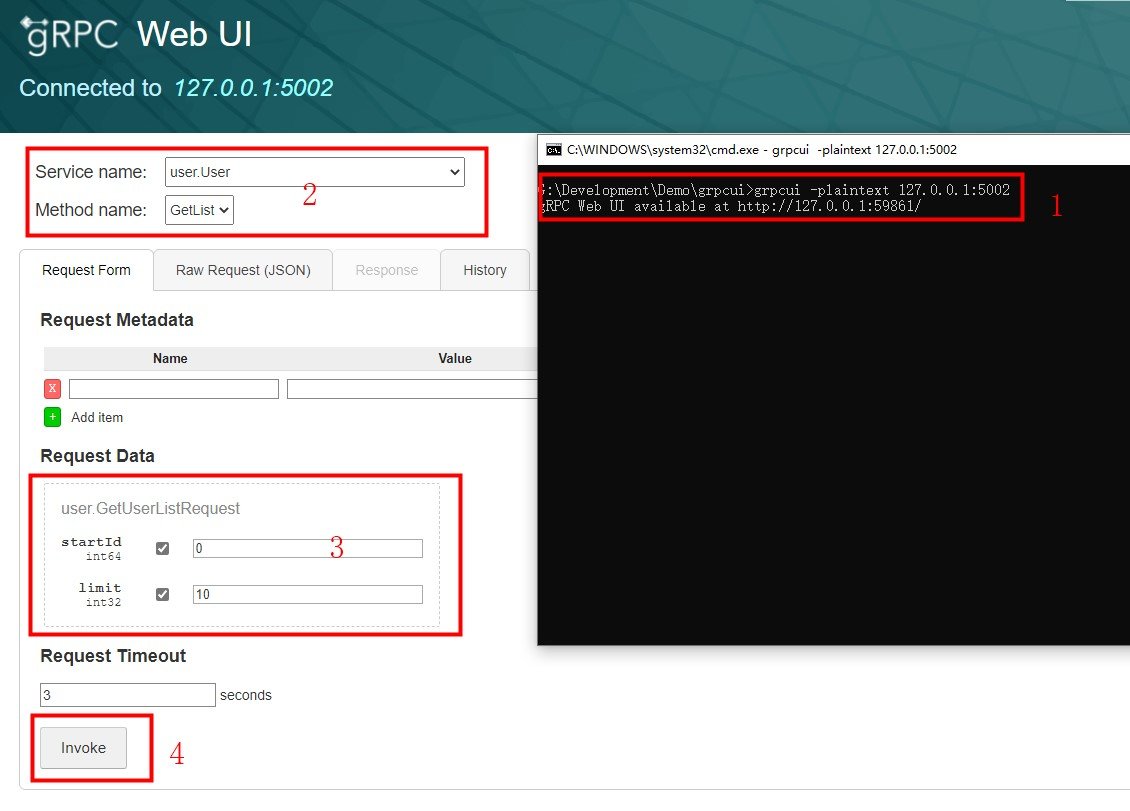Click the user.GetUserListRequest message label

click(150, 508)
